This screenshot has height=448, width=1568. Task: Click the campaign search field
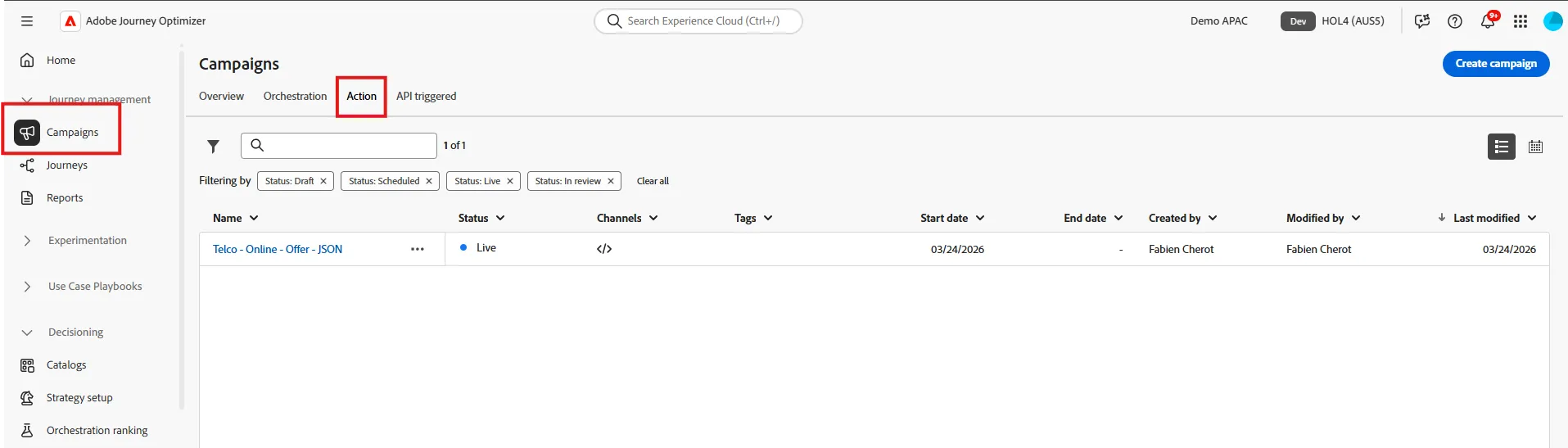coord(338,145)
